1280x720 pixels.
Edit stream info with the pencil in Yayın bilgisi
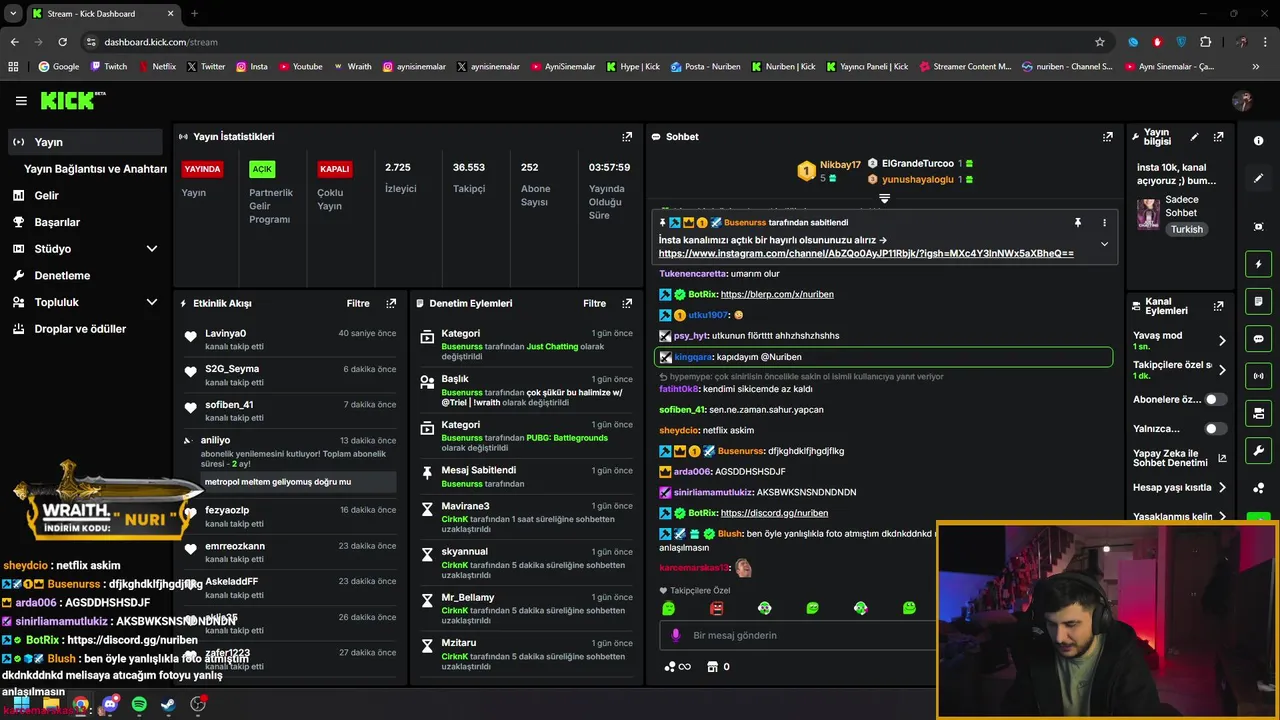pos(1194,137)
